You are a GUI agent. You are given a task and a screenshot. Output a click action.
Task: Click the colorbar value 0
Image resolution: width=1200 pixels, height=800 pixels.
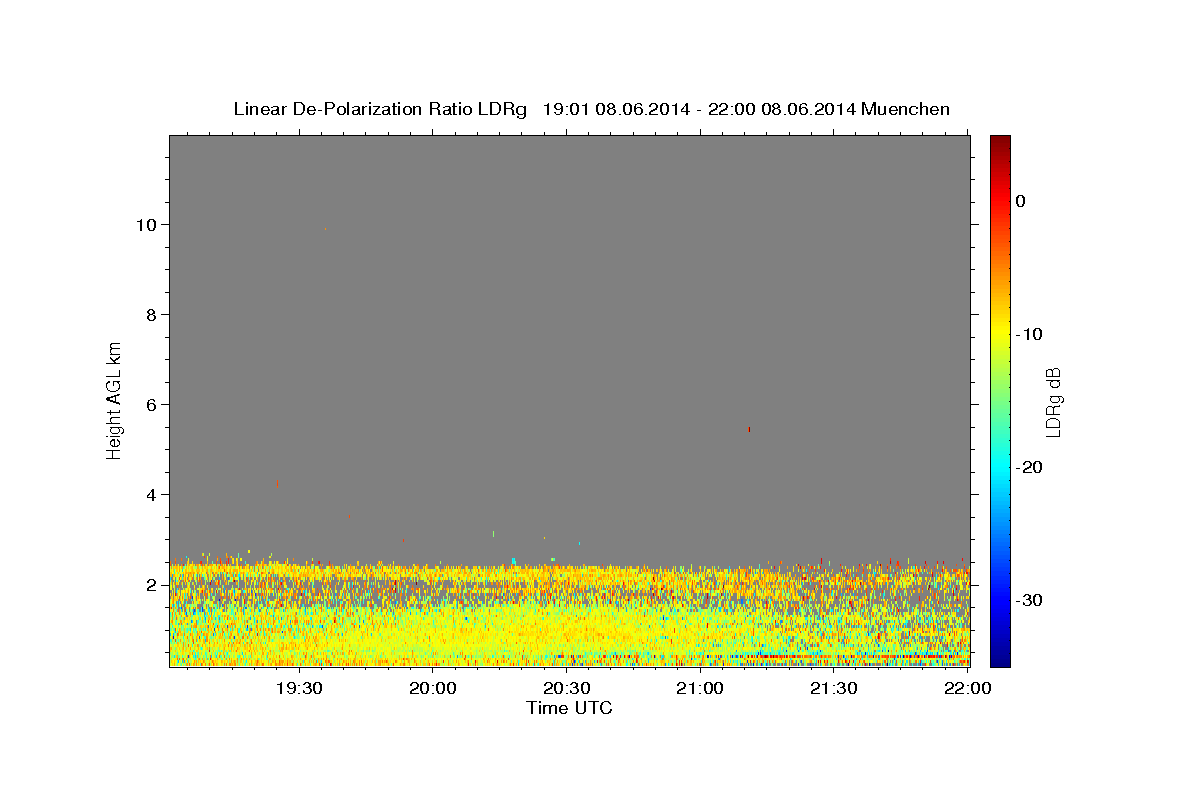[x=1020, y=201]
